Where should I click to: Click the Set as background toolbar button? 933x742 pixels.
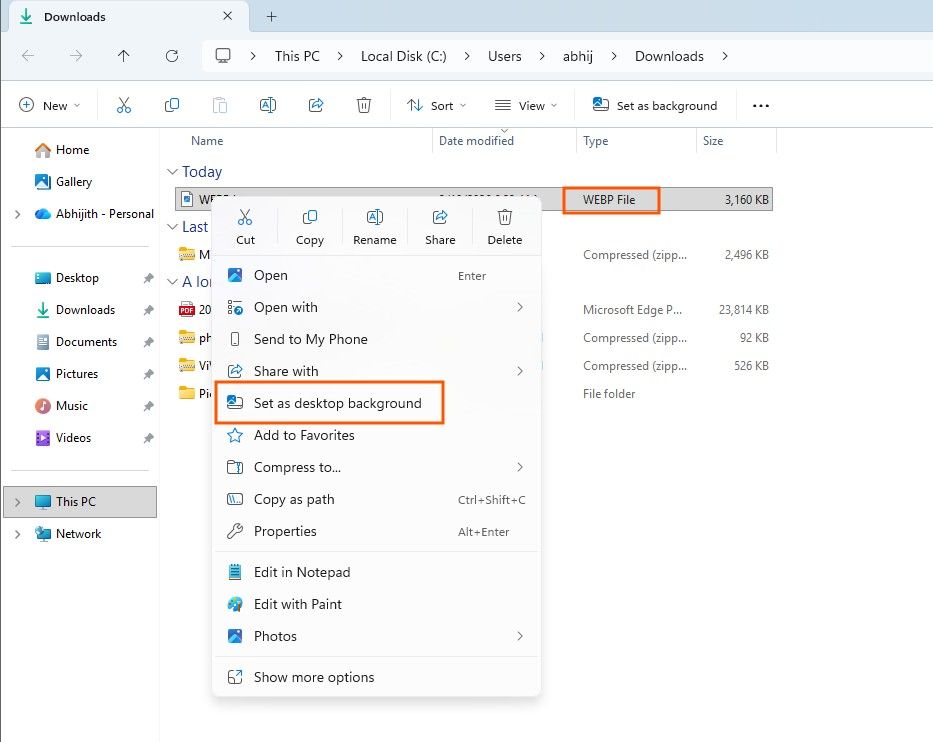(654, 104)
